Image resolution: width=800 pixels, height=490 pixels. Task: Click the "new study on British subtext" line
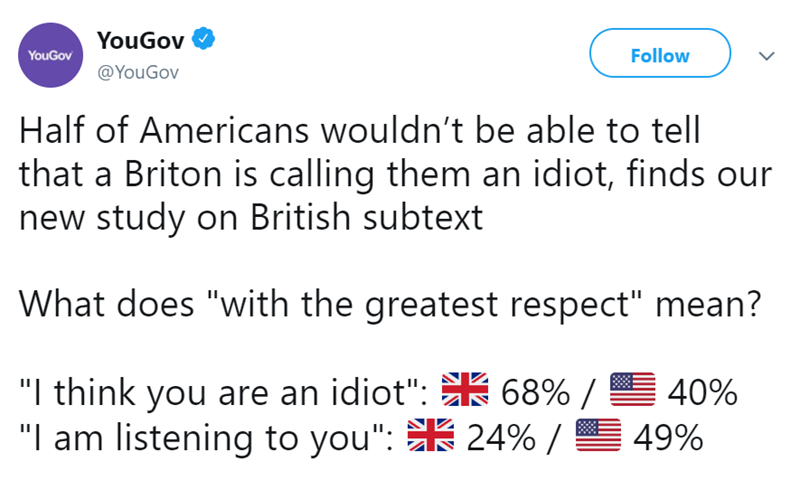251,218
